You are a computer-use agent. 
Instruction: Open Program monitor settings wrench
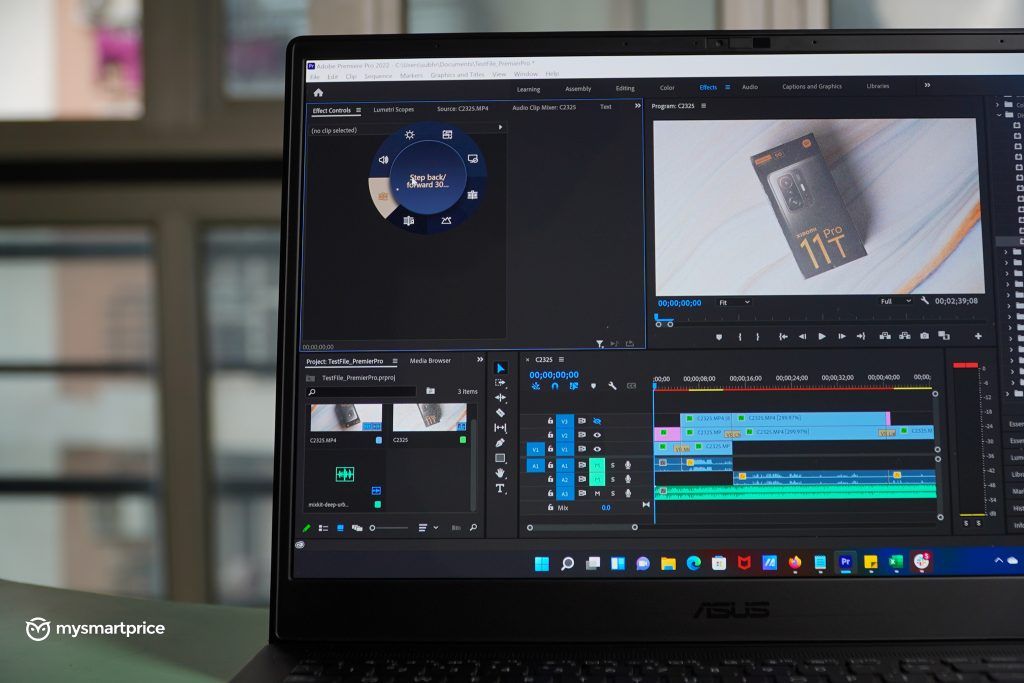point(925,300)
